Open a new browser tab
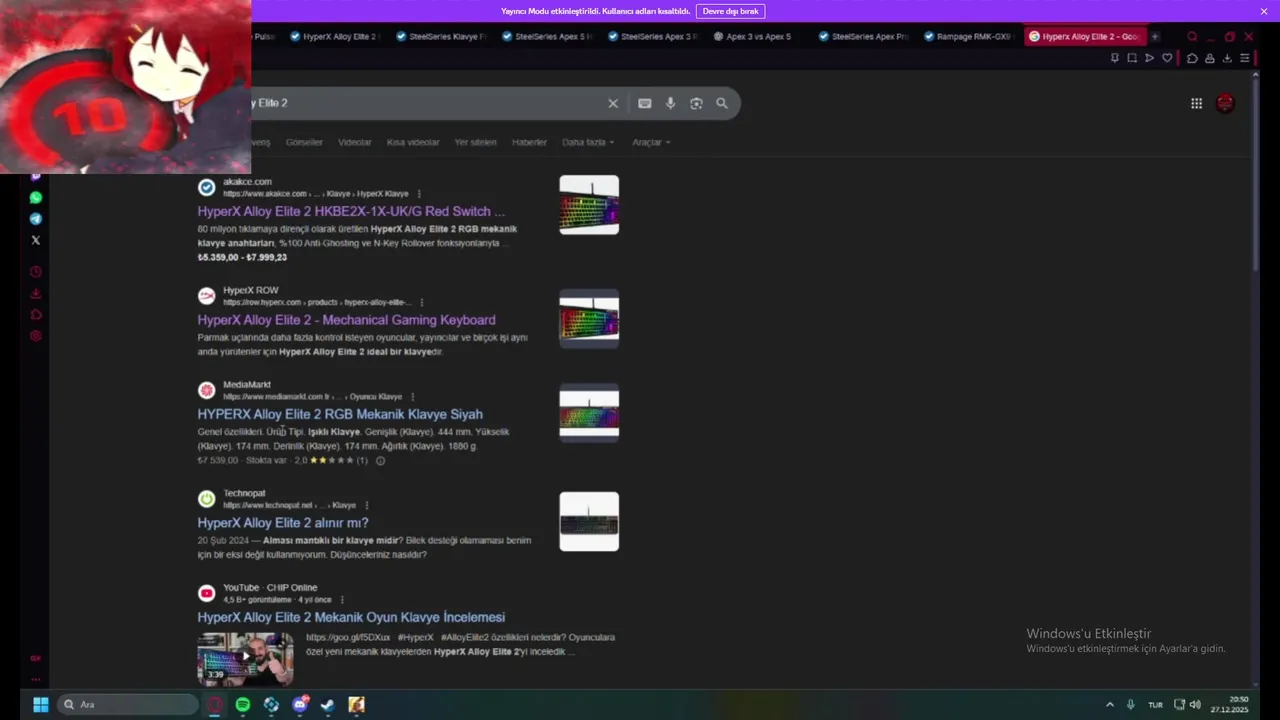The image size is (1280, 720). tap(1155, 37)
